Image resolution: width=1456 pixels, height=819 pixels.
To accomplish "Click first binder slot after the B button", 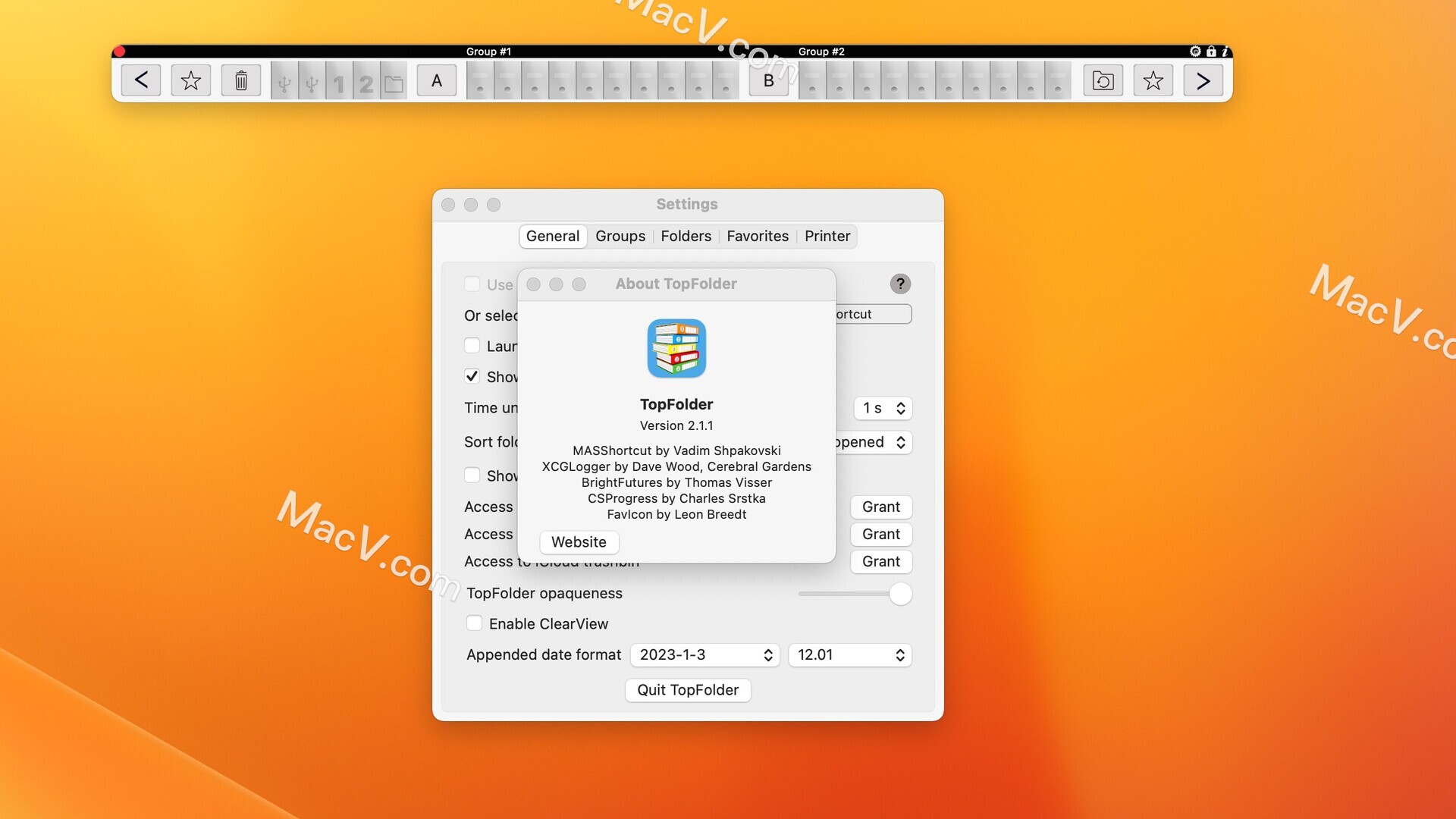I will [x=812, y=82].
